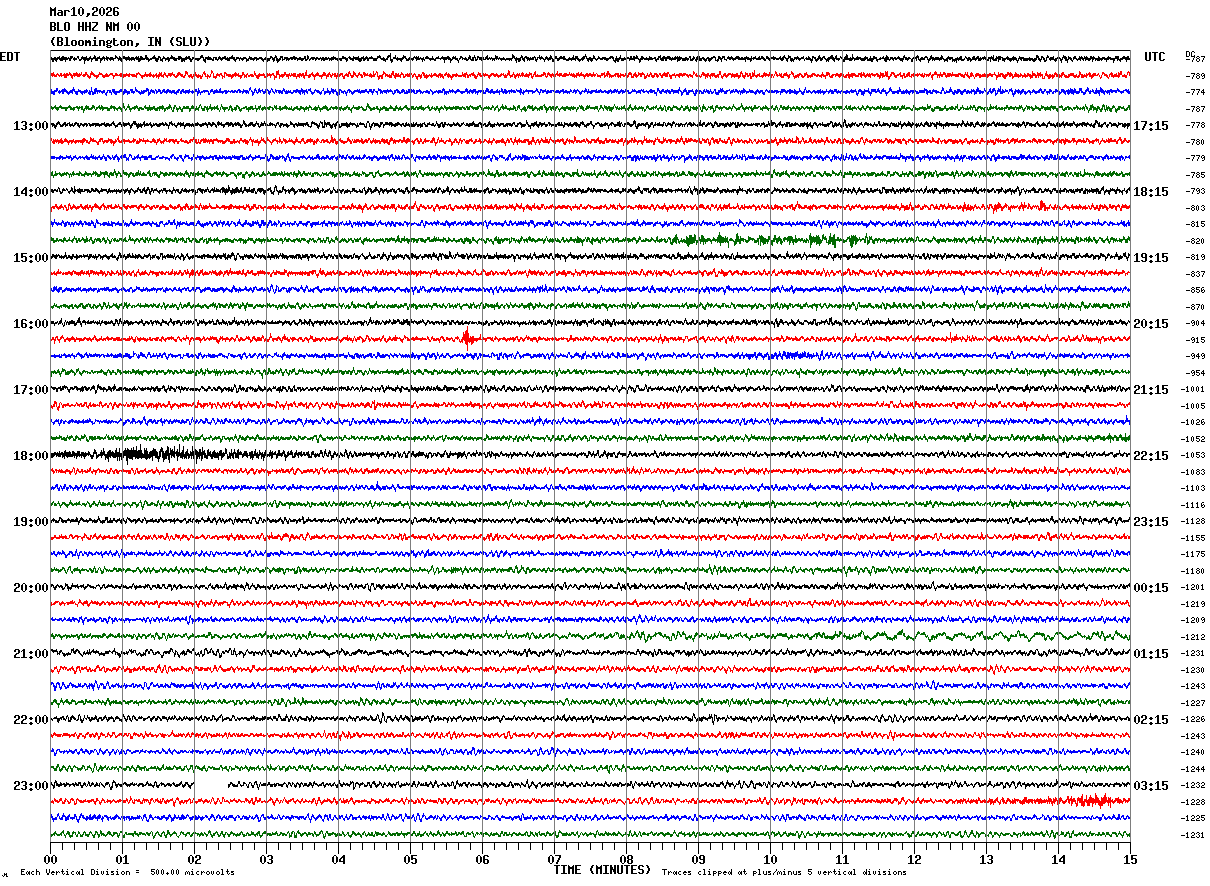Click the DC offset value '-1212'
The image size is (1210, 886).
[x=1193, y=637]
